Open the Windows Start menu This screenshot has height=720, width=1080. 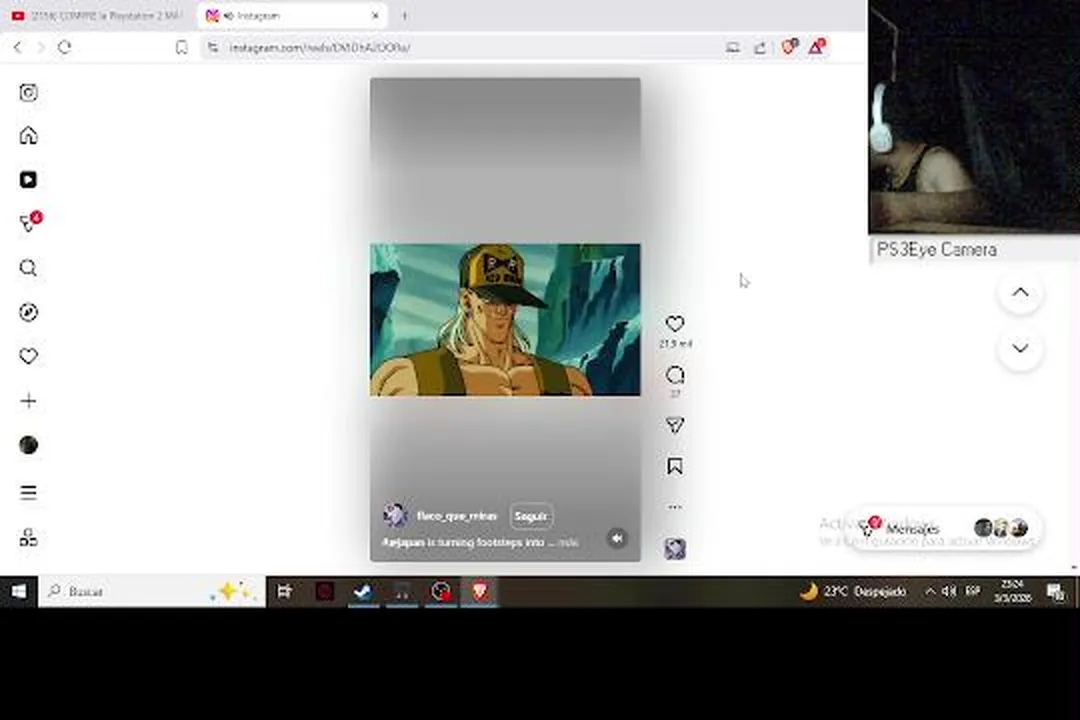[19, 591]
